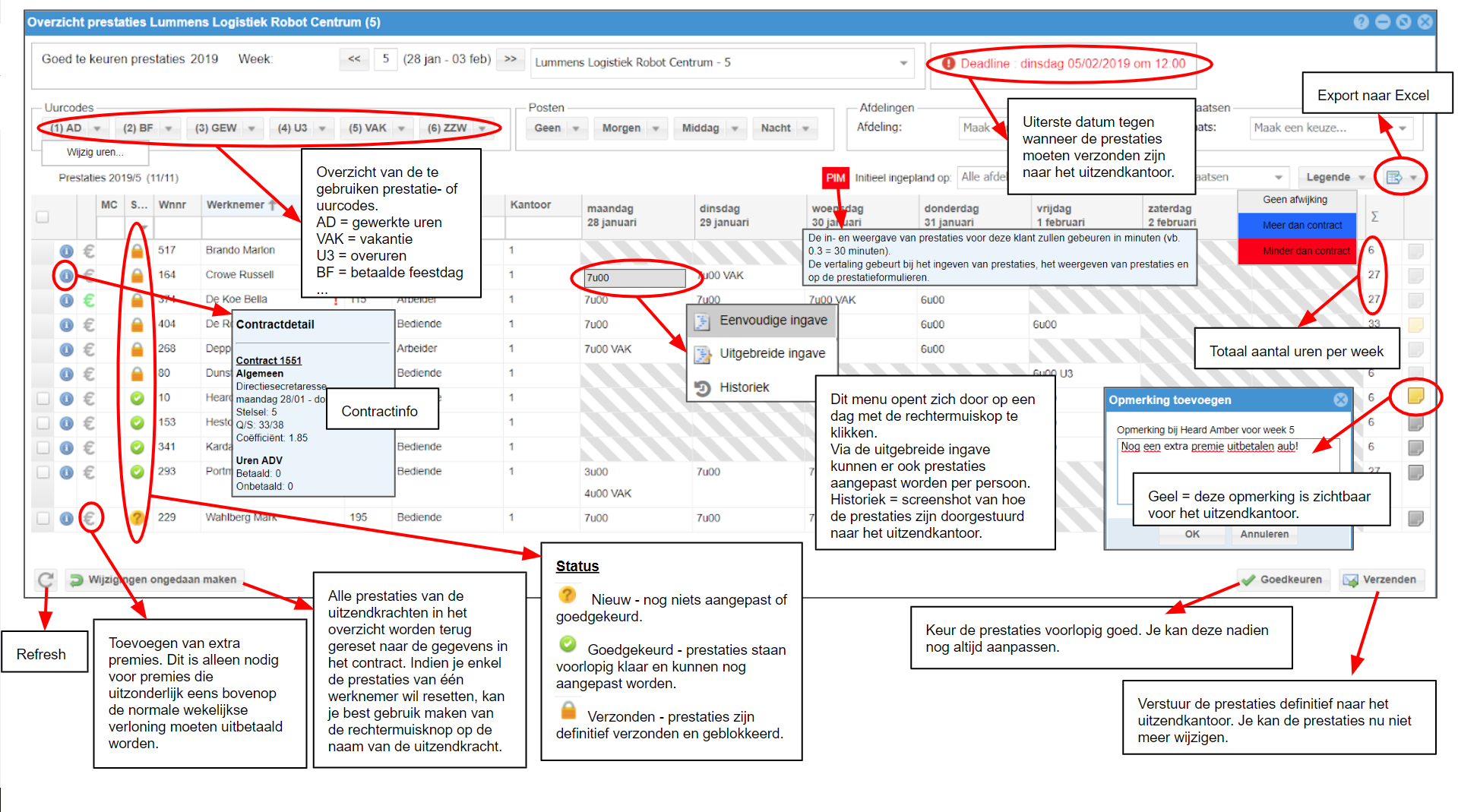Click the week number input field
Screen dimensions: 1458x812
coord(386,58)
